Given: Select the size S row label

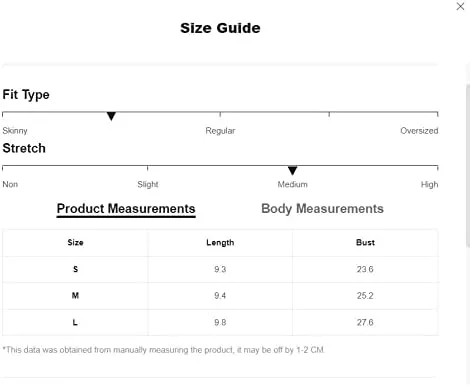Looking at the screenshot, I should tap(75, 269).
